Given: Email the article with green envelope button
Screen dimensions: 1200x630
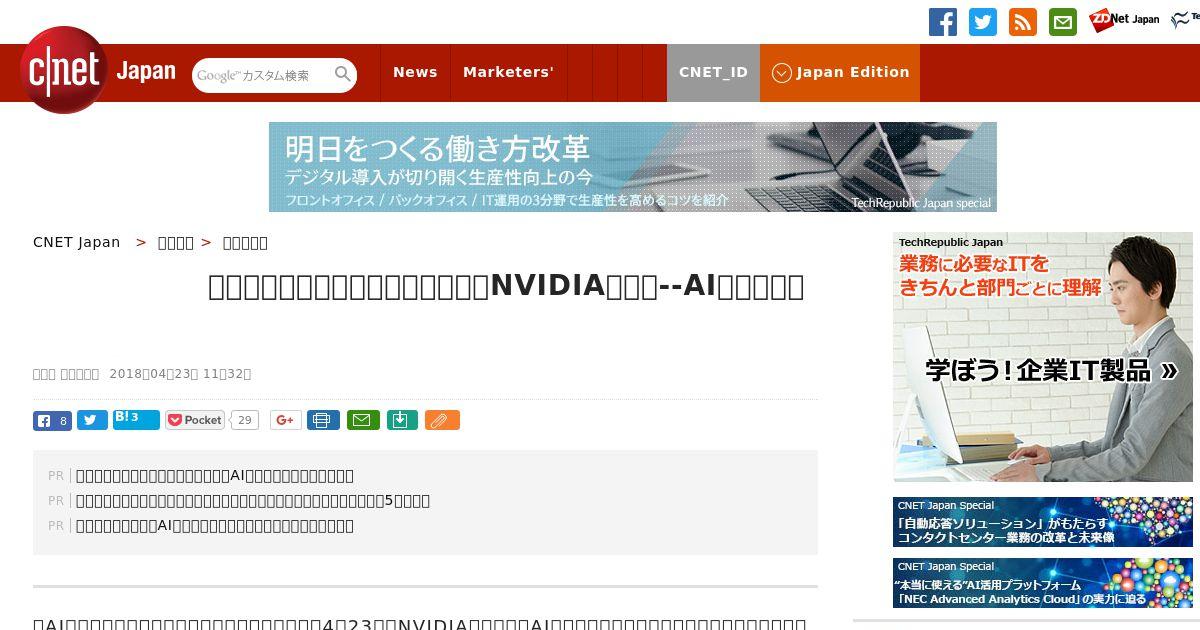Looking at the screenshot, I should (x=363, y=420).
